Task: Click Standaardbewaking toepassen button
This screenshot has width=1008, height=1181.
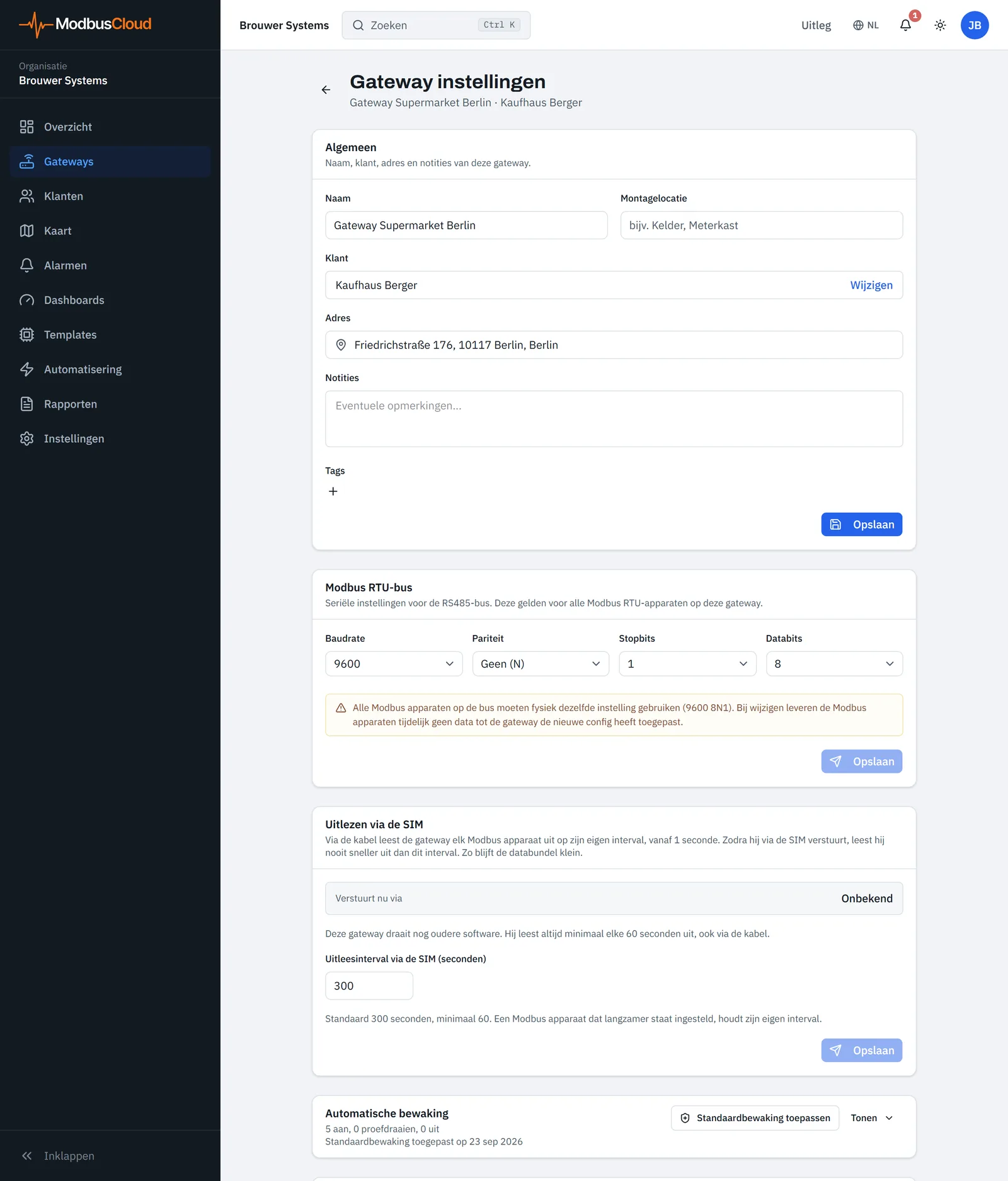Action: click(755, 1118)
